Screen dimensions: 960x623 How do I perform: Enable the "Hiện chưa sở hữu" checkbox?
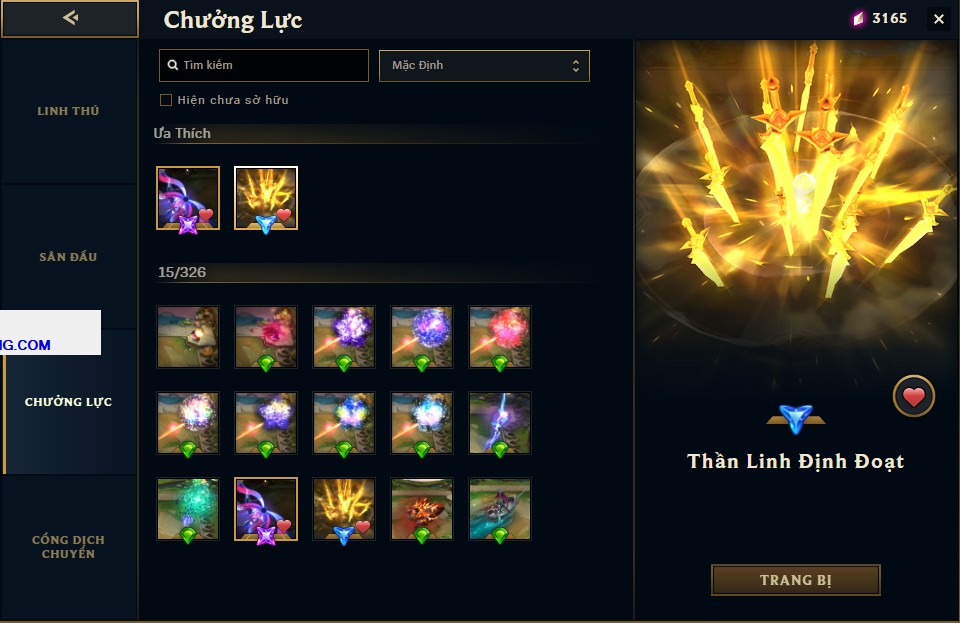pos(165,100)
